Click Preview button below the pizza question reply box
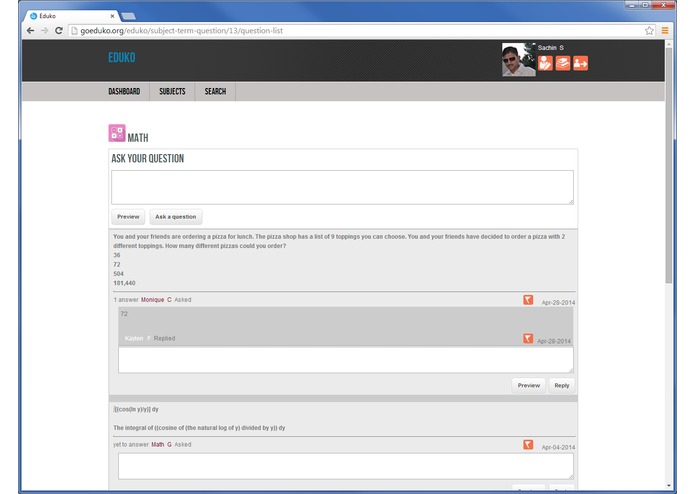The width and height of the screenshot is (695, 494). pos(529,385)
